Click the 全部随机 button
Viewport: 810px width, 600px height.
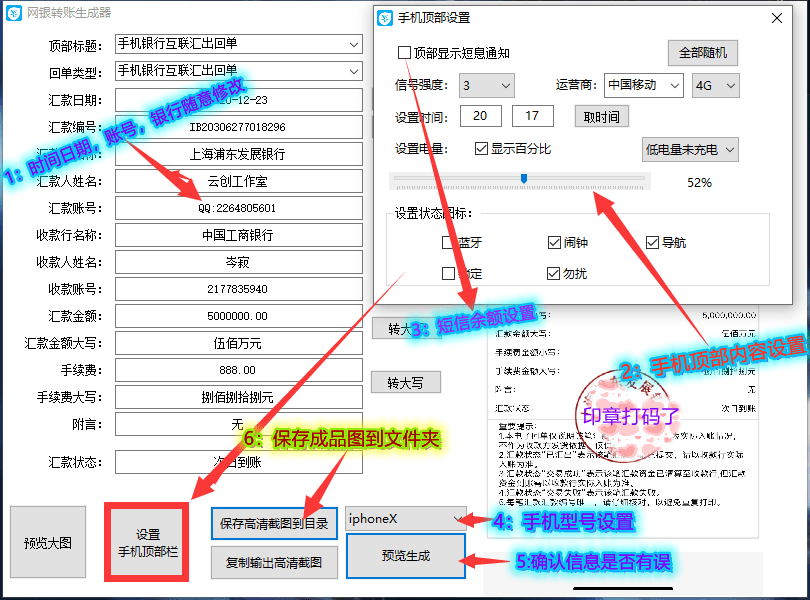(x=703, y=53)
